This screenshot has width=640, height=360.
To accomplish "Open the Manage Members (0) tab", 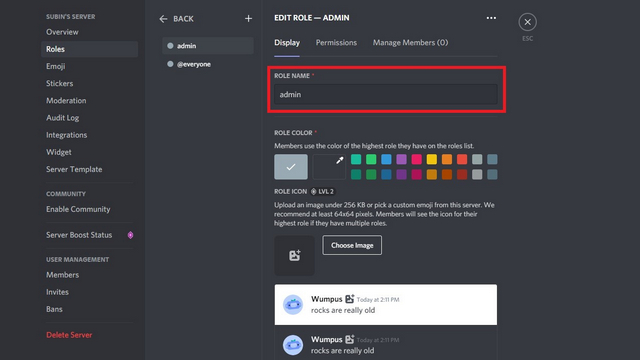I will pos(410,42).
